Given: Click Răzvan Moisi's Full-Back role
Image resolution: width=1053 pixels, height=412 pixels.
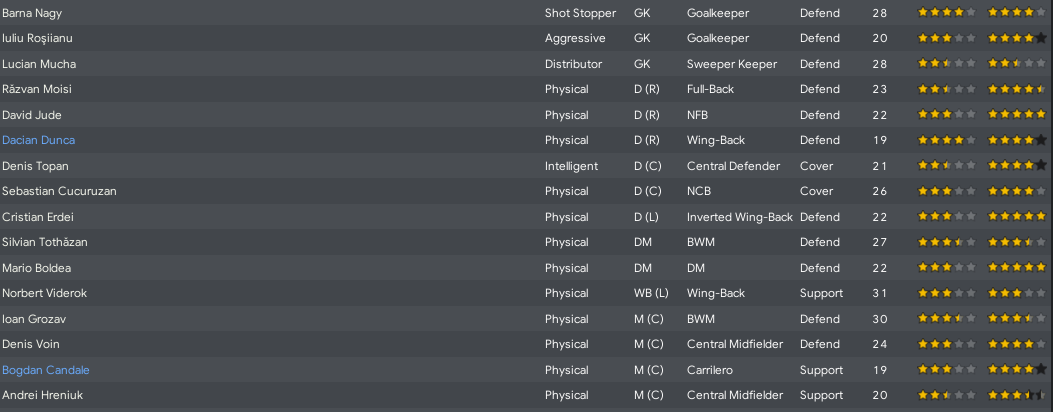Looking at the screenshot, I should 711,89.
